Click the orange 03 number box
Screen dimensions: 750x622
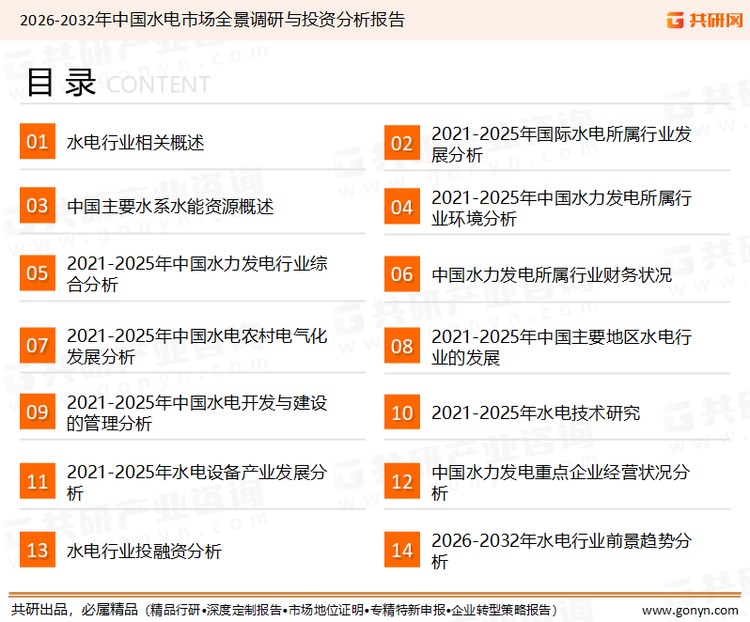(37, 205)
